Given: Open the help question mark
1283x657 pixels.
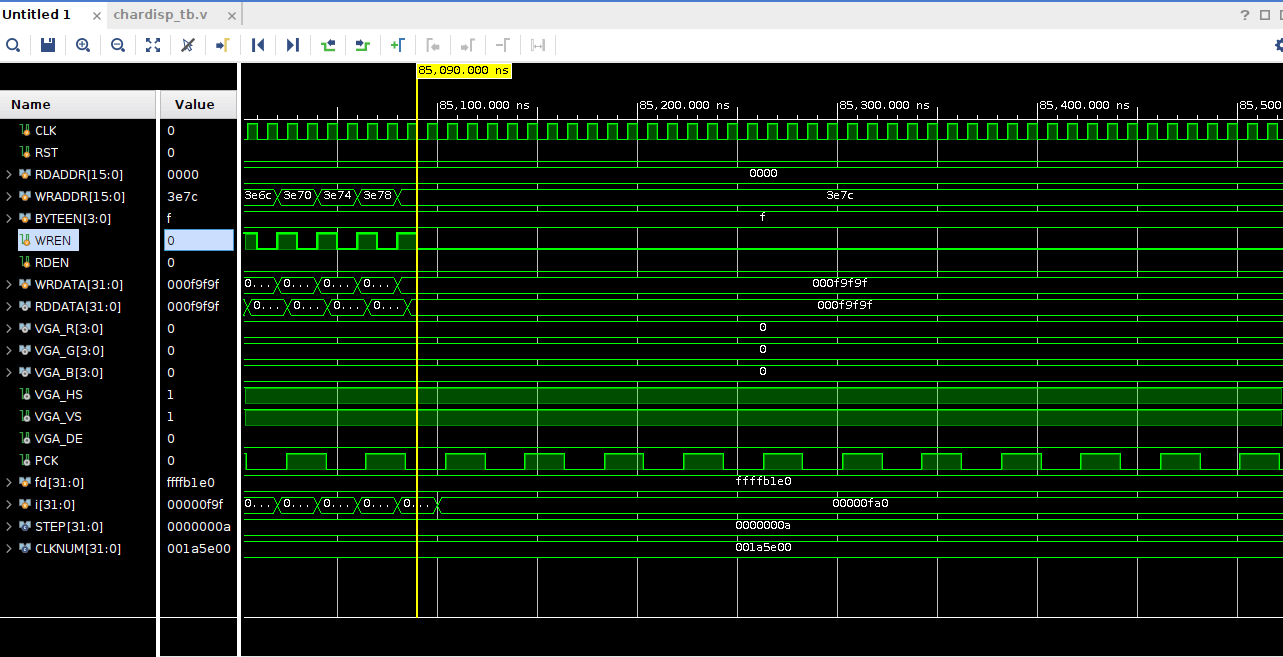Looking at the screenshot, I should coord(1245,15).
